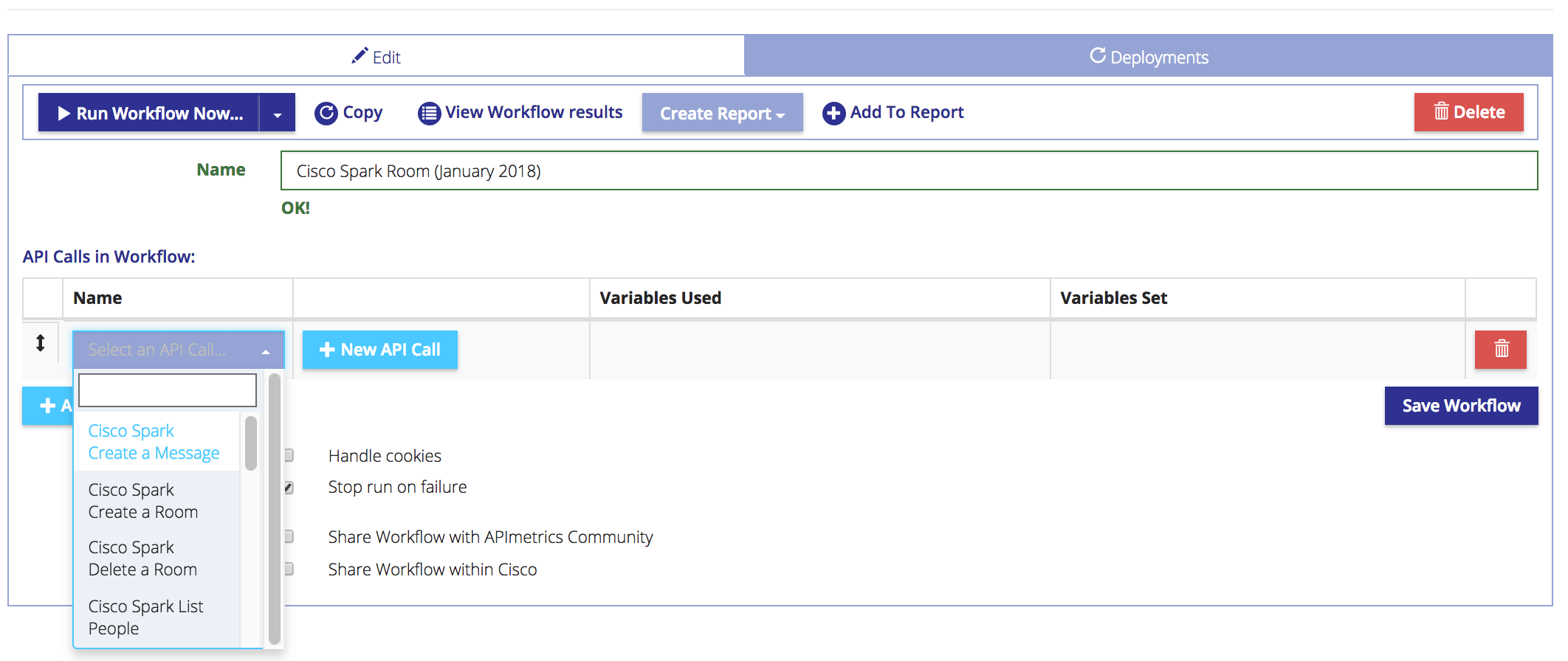Image resolution: width=1568 pixels, height=661 pixels.
Task: Click Add To Report plus icon
Action: [x=833, y=113]
